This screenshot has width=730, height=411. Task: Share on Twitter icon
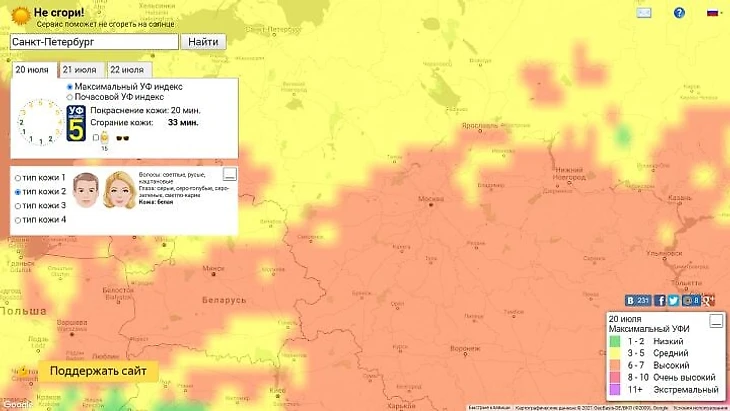pyautogui.click(x=673, y=301)
